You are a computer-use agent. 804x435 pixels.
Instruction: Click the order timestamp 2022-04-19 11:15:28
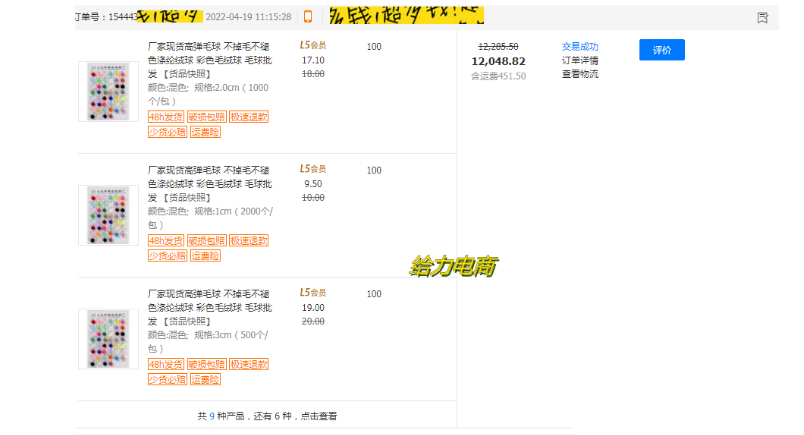tap(248, 17)
